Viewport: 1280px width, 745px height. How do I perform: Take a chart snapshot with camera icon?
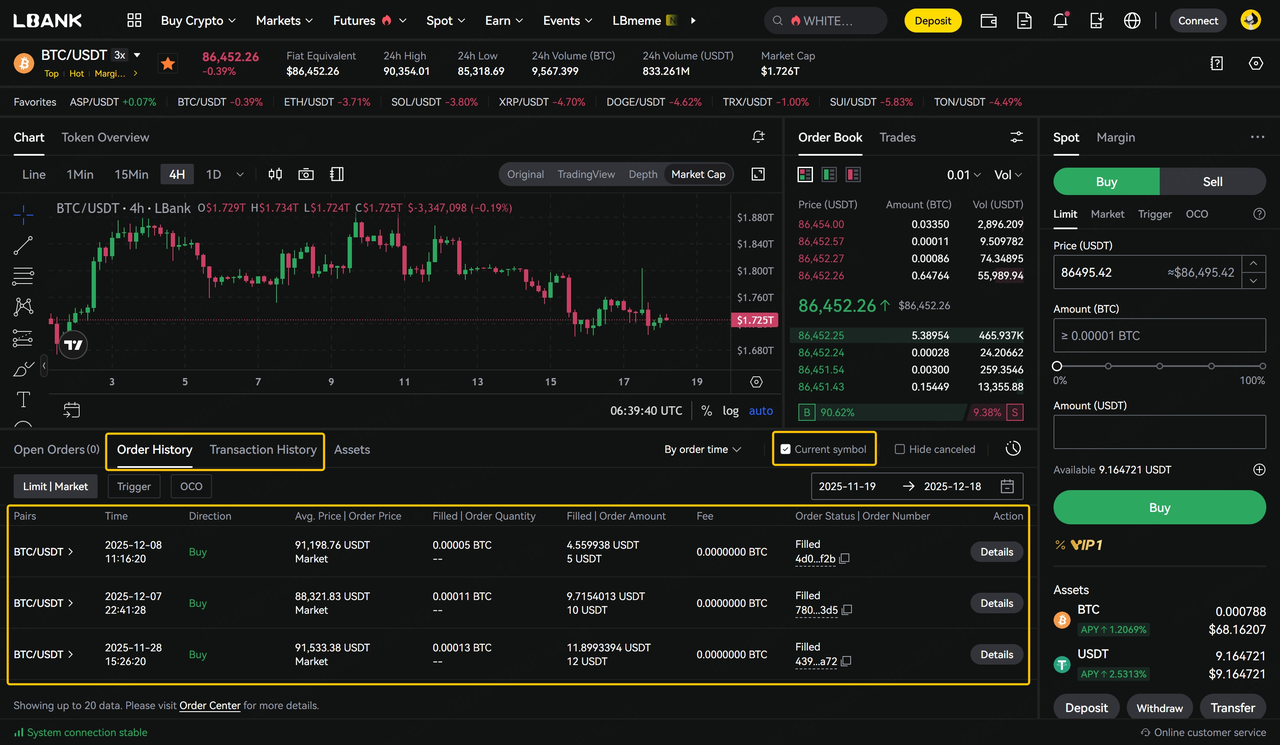tap(306, 174)
